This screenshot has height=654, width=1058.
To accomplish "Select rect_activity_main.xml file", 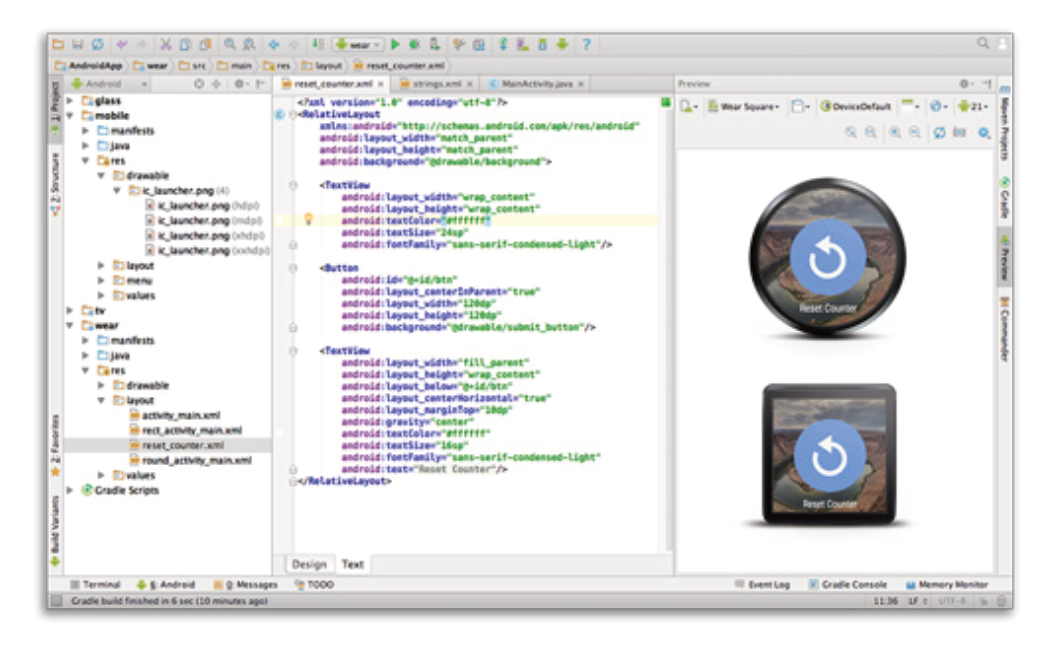I will [186, 431].
